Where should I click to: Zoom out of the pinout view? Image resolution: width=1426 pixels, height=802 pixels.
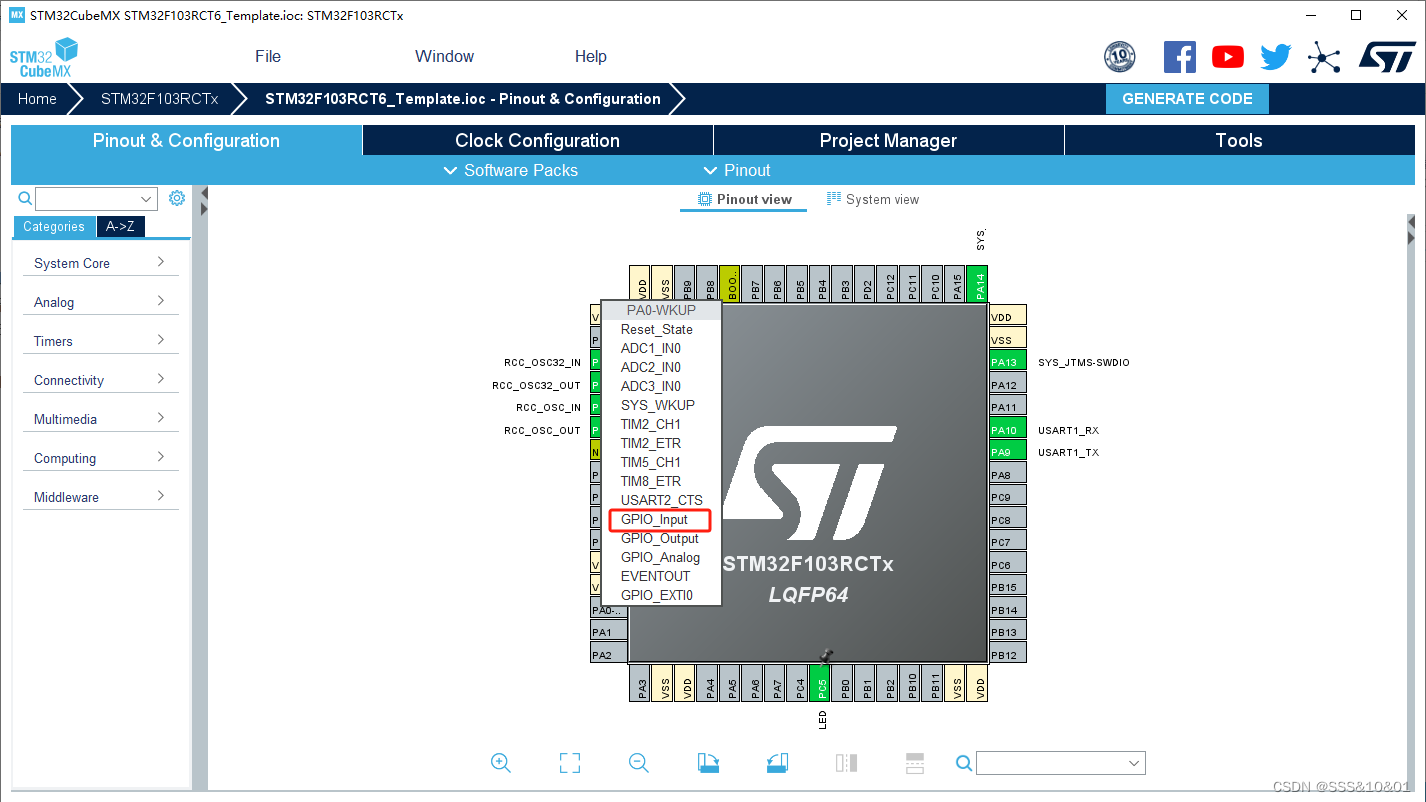click(x=639, y=763)
